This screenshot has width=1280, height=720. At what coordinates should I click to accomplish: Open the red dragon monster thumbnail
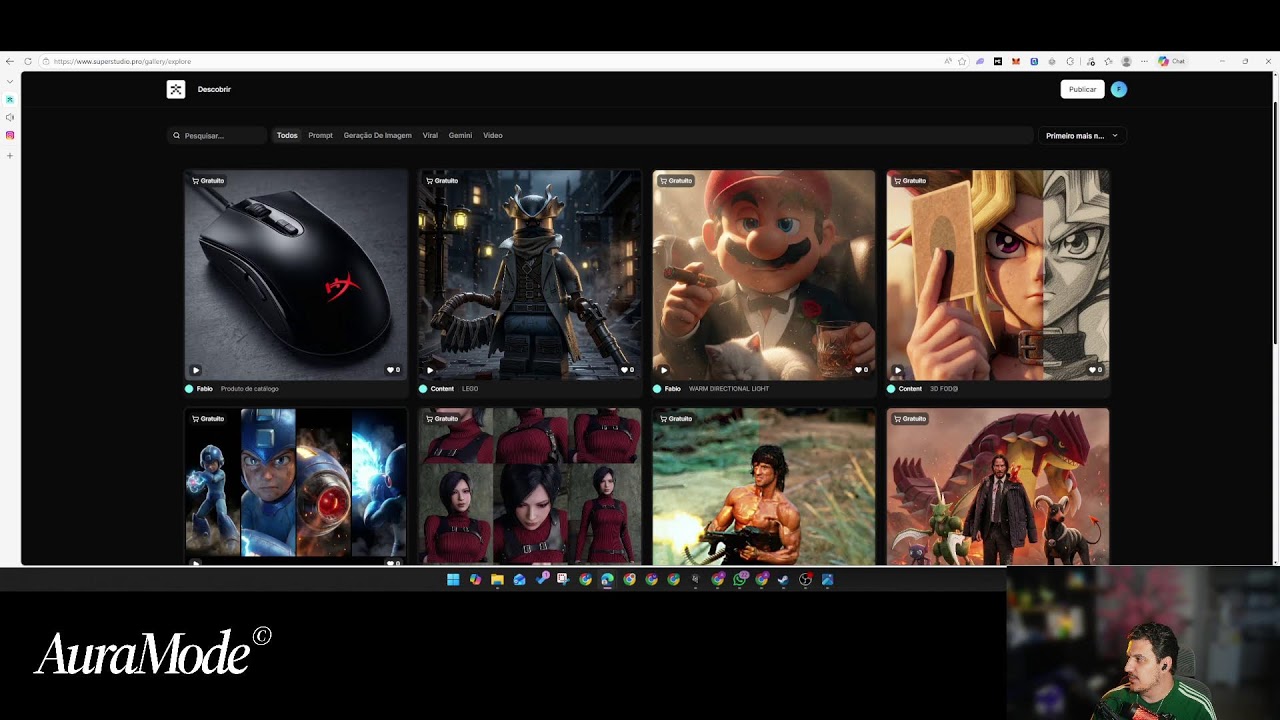point(998,487)
